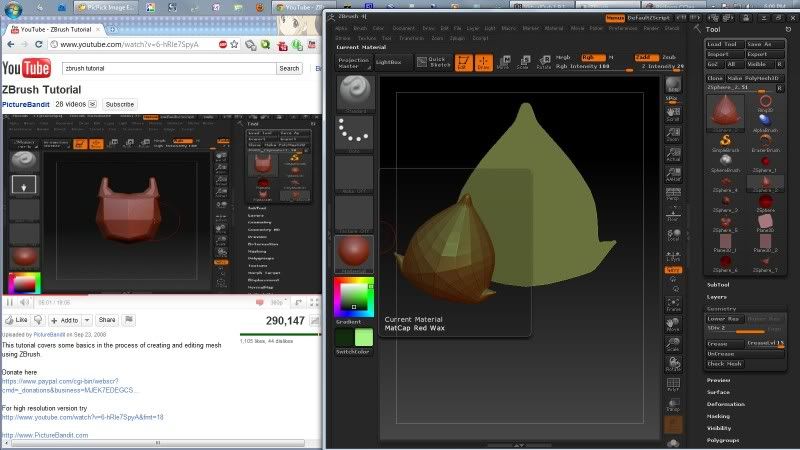This screenshot has width=800, height=450.
Task: Open the Quick Sketch tool
Action: click(x=433, y=62)
